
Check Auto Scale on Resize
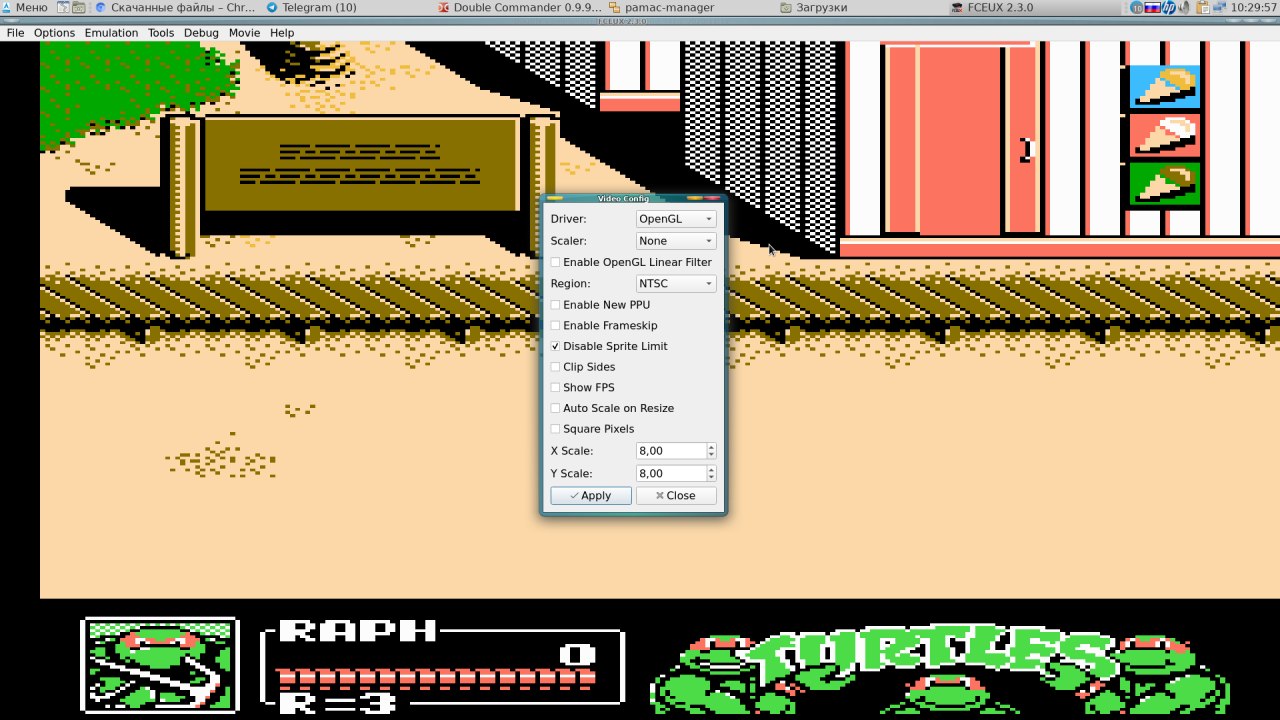[556, 408]
